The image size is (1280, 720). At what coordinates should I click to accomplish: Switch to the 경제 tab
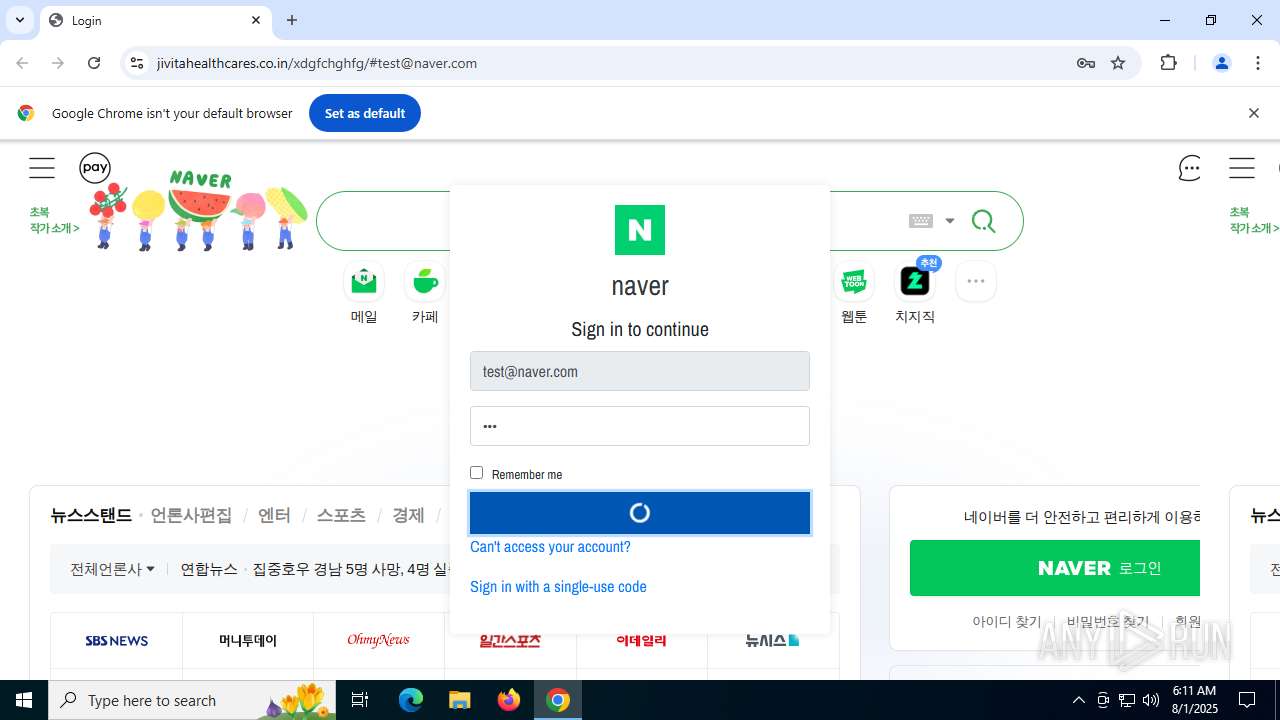point(408,516)
